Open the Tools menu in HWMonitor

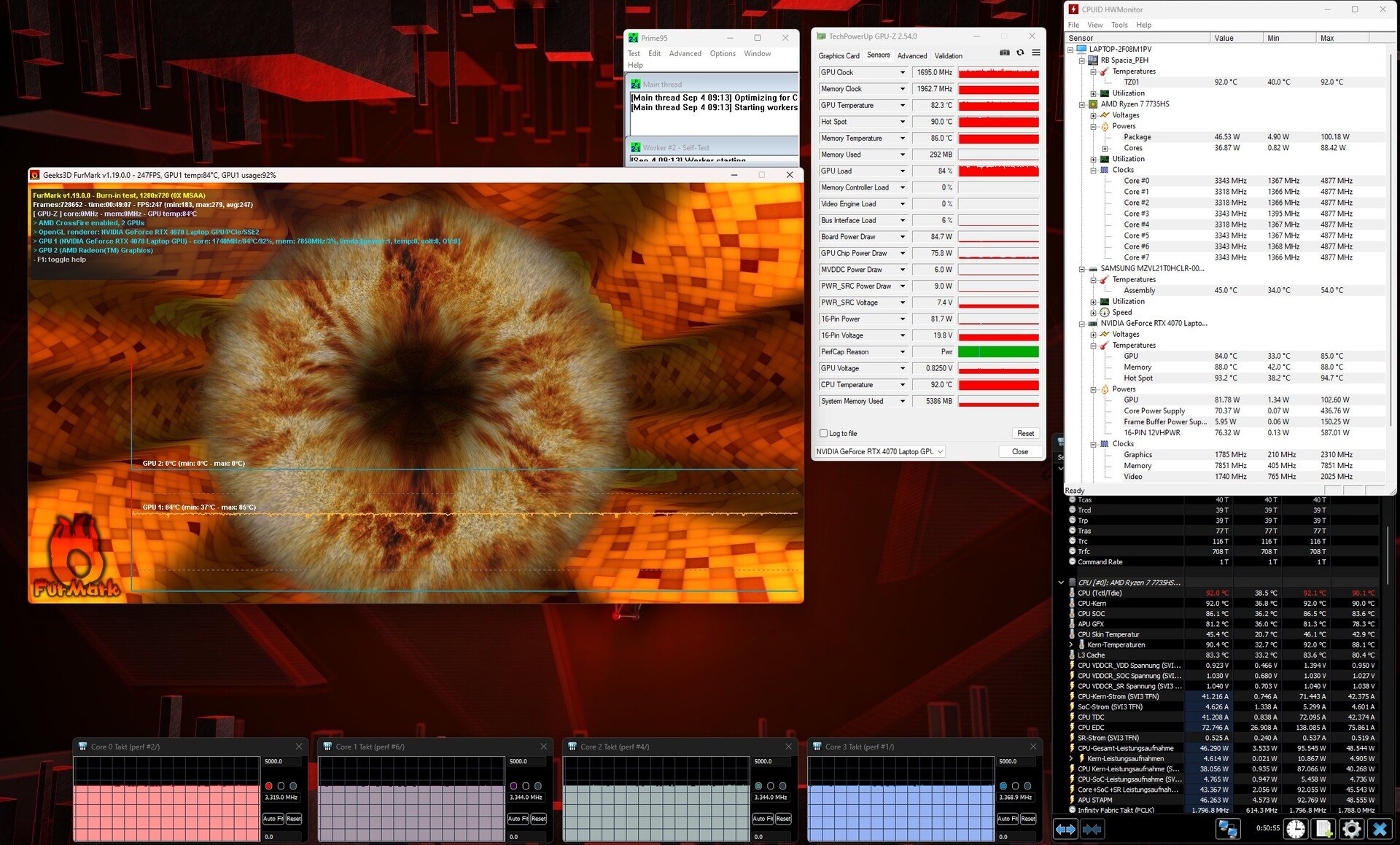[x=1119, y=25]
